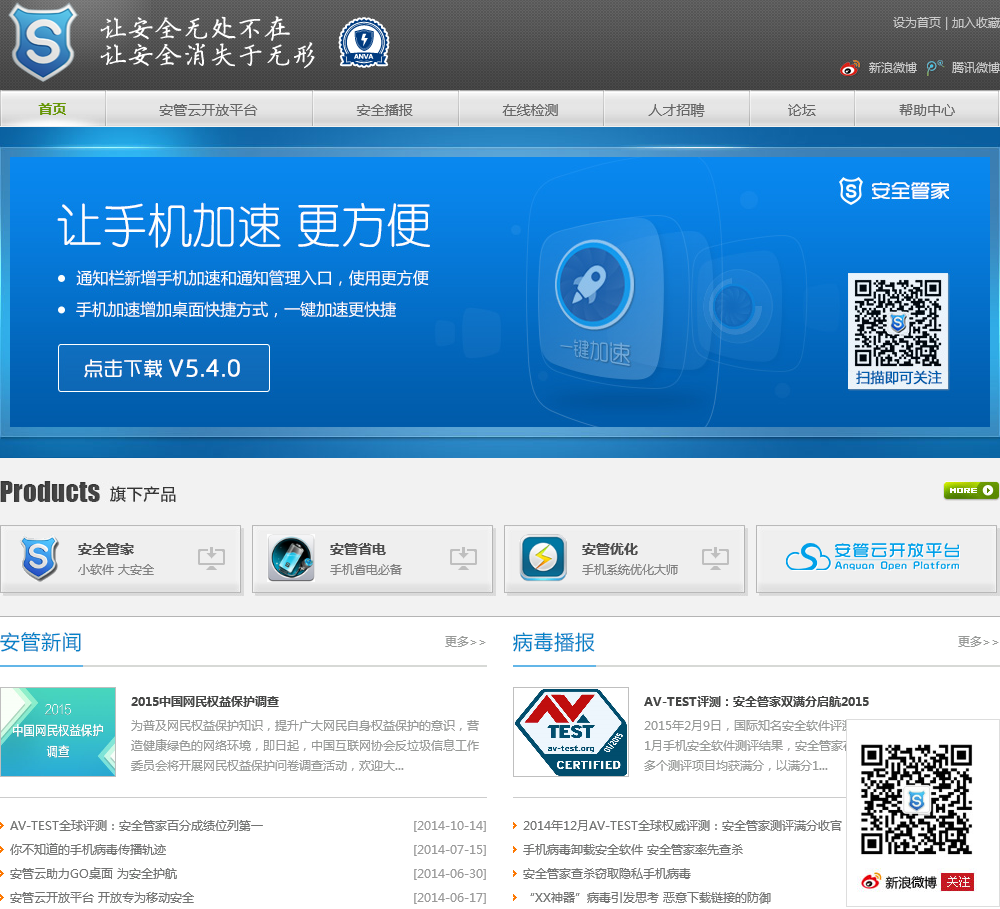Click 设为首页 link
The image size is (1000, 909).
(x=916, y=23)
